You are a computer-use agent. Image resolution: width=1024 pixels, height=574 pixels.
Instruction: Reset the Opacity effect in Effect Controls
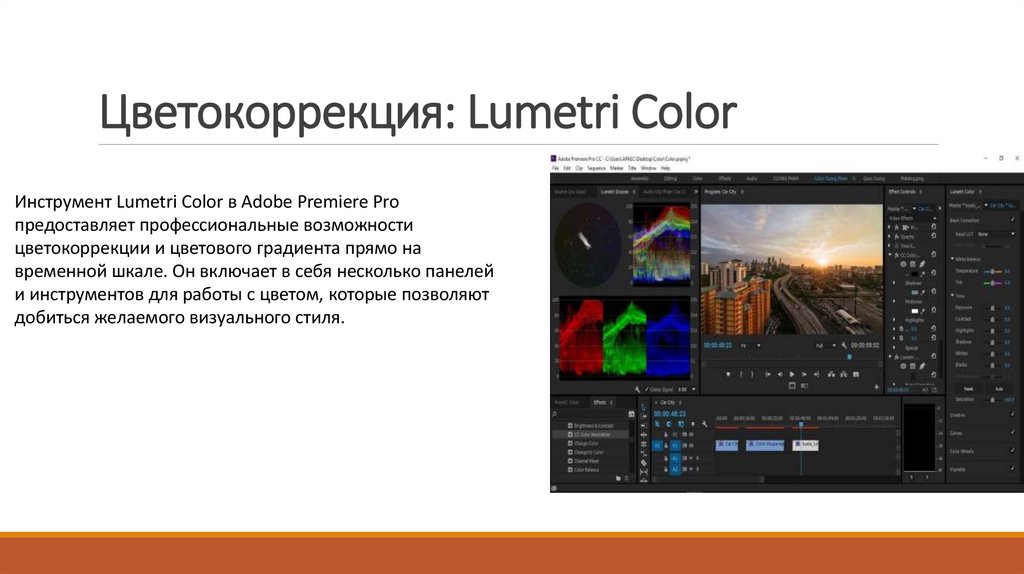(934, 236)
